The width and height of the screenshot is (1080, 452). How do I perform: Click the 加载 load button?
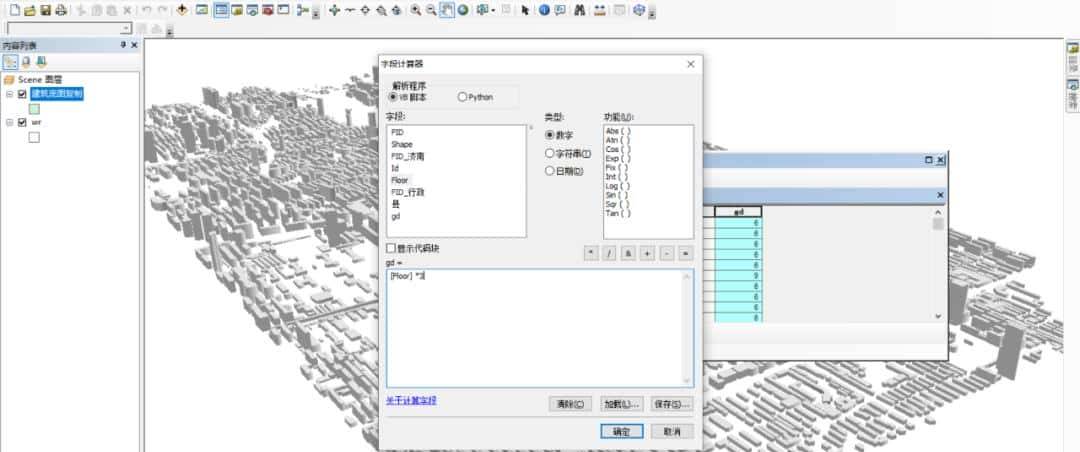click(x=622, y=404)
